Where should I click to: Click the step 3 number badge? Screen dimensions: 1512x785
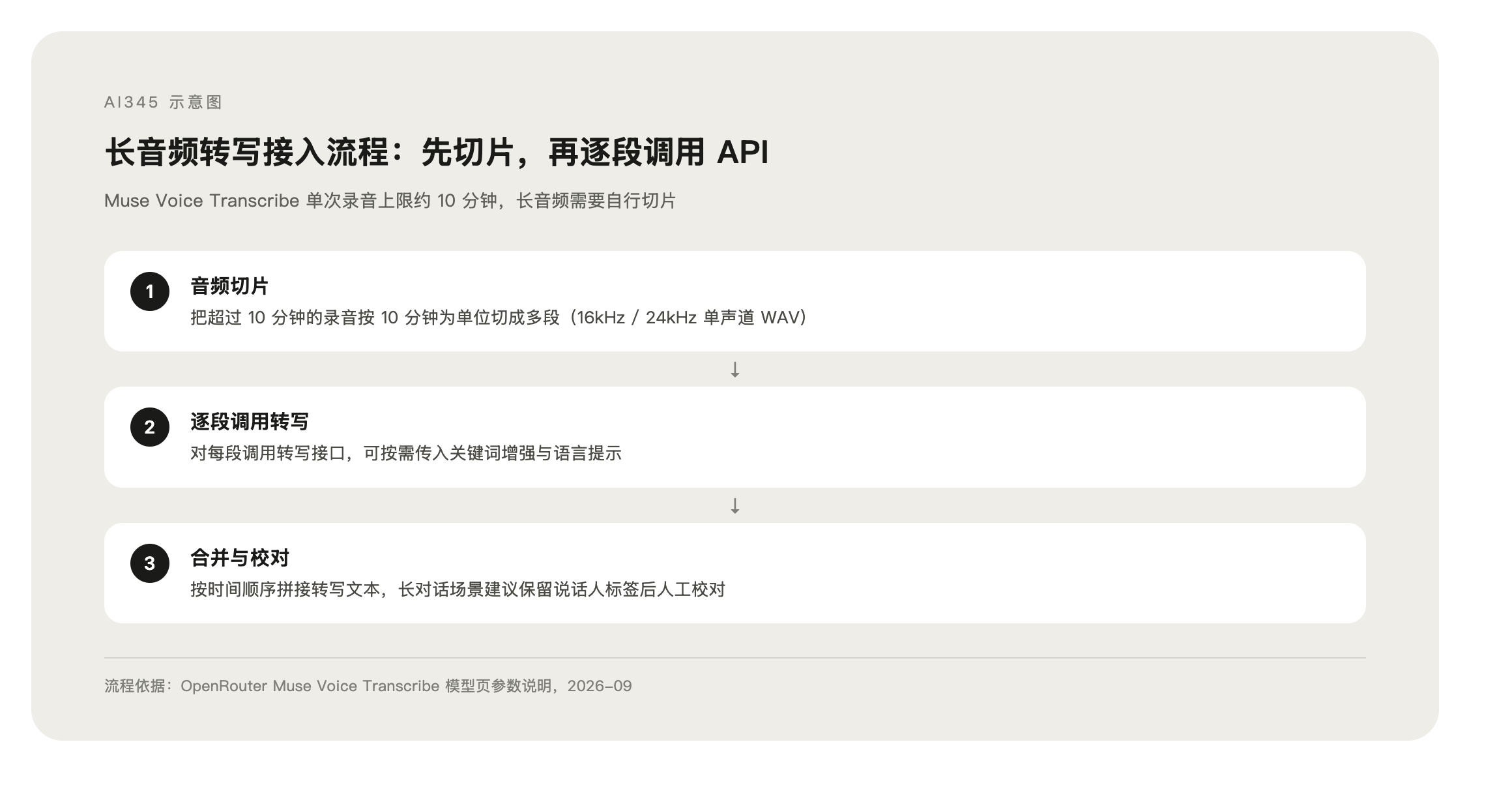pyautogui.click(x=150, y=563)
